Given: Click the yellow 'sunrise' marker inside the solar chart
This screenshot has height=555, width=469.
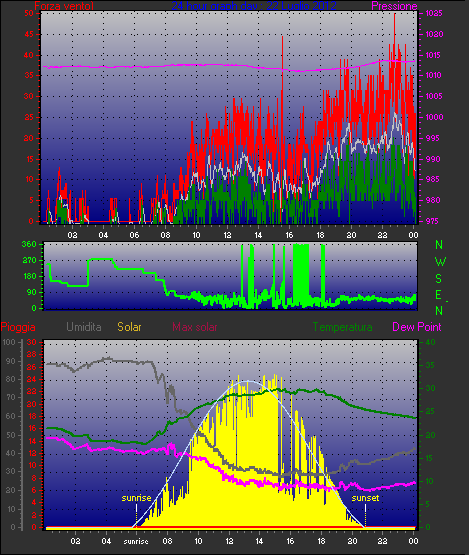Looking at the screenshot, I should coord(136,498).
